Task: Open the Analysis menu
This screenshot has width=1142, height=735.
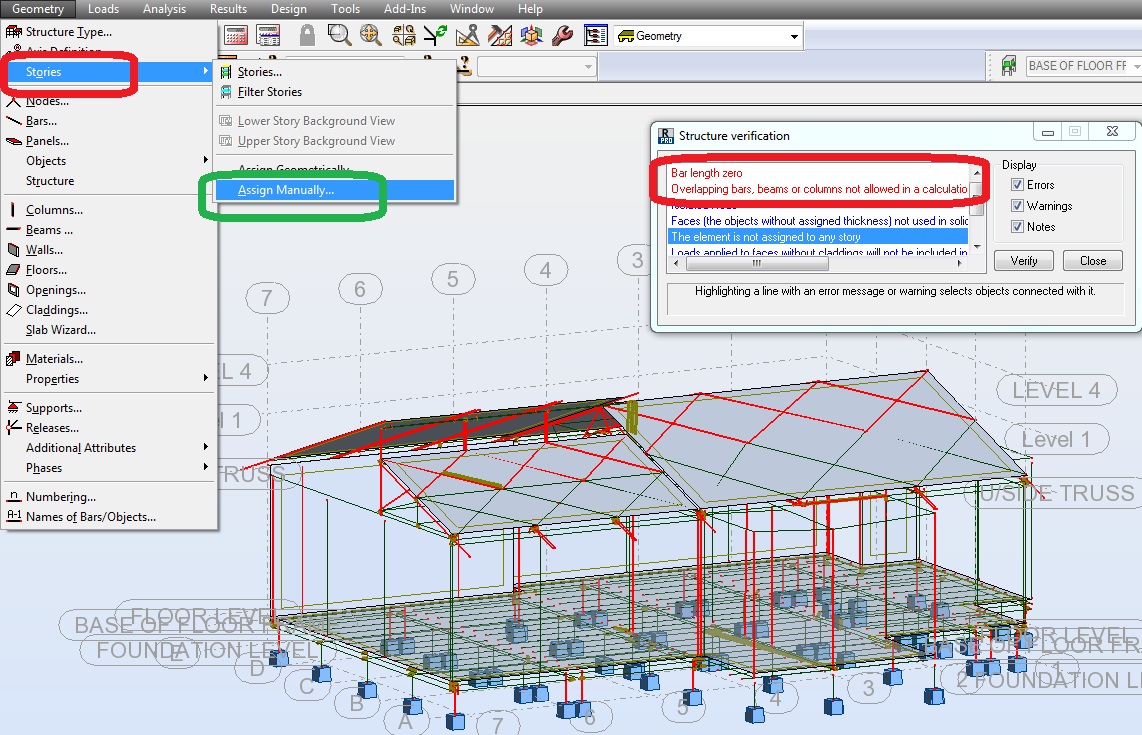Action: (165, 9)
